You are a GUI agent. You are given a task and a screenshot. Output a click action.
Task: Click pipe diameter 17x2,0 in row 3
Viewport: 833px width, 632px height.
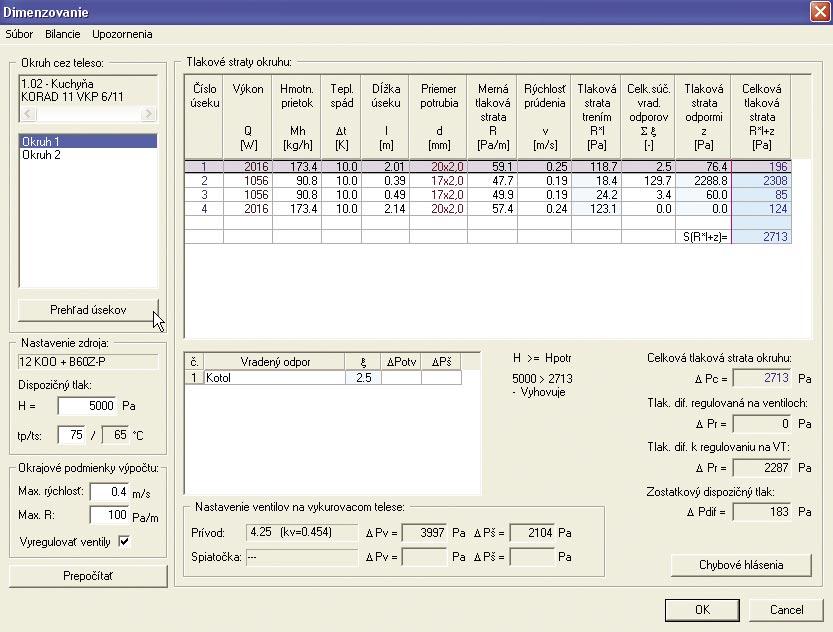click(x=439, y=195)
